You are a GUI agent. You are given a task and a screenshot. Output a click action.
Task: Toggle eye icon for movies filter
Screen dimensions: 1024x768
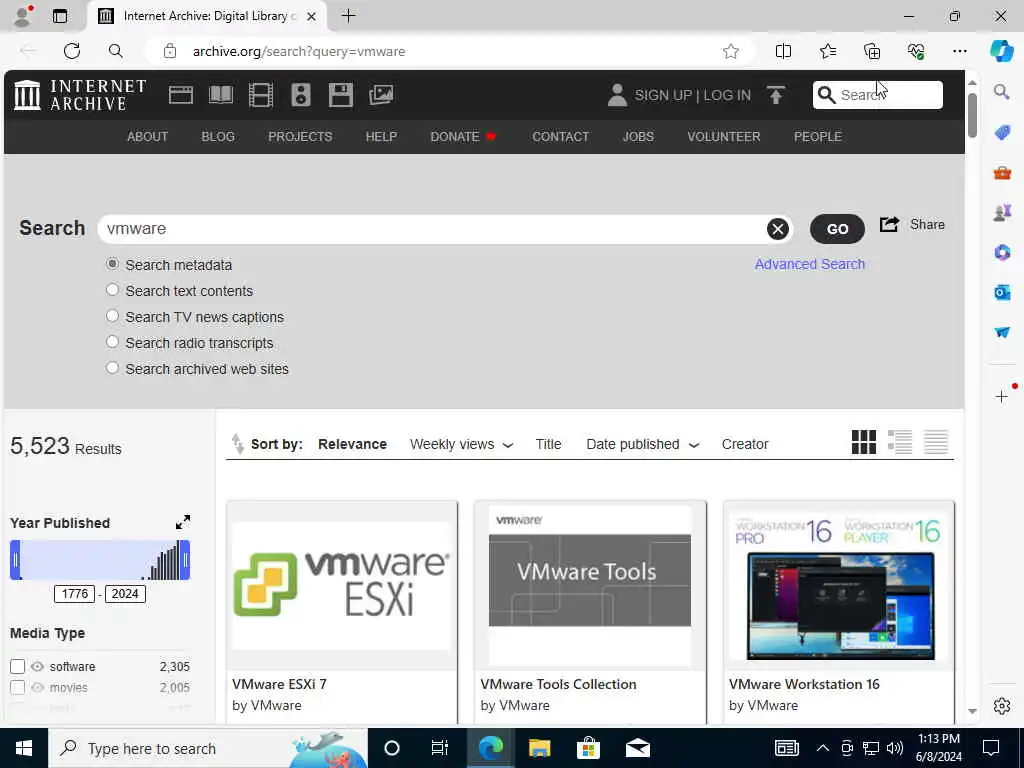click(37, 688)
